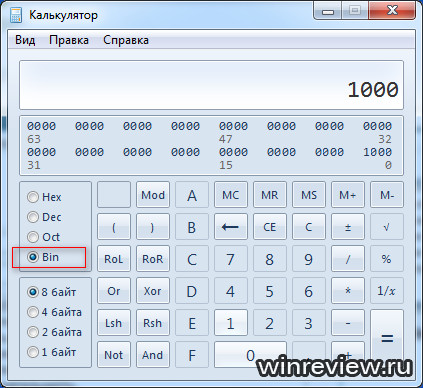Viewport: 423px width, 388px height.
Task: Click the digit 7 button
Action: pyautogui.click(x=231, y=259)
